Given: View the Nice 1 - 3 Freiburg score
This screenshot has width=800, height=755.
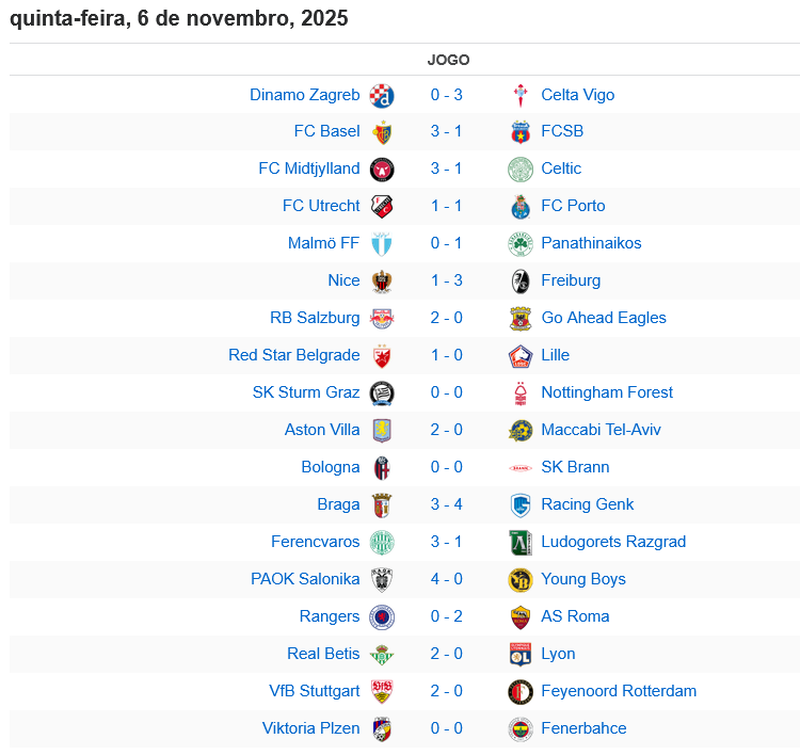Looking at the screenshot, I should (x=447, y=281).
